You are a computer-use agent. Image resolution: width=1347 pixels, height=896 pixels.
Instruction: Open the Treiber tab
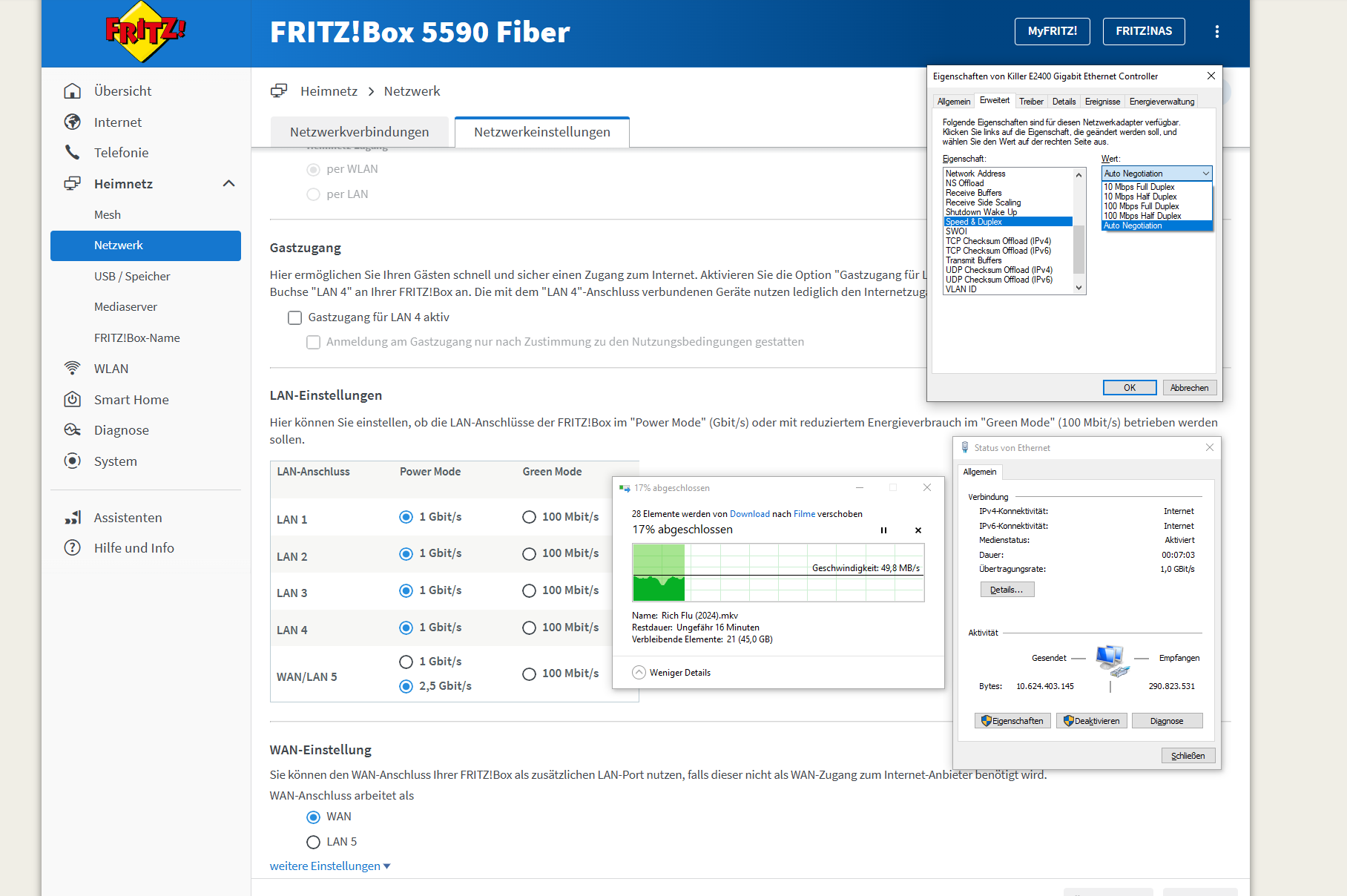1031,102
